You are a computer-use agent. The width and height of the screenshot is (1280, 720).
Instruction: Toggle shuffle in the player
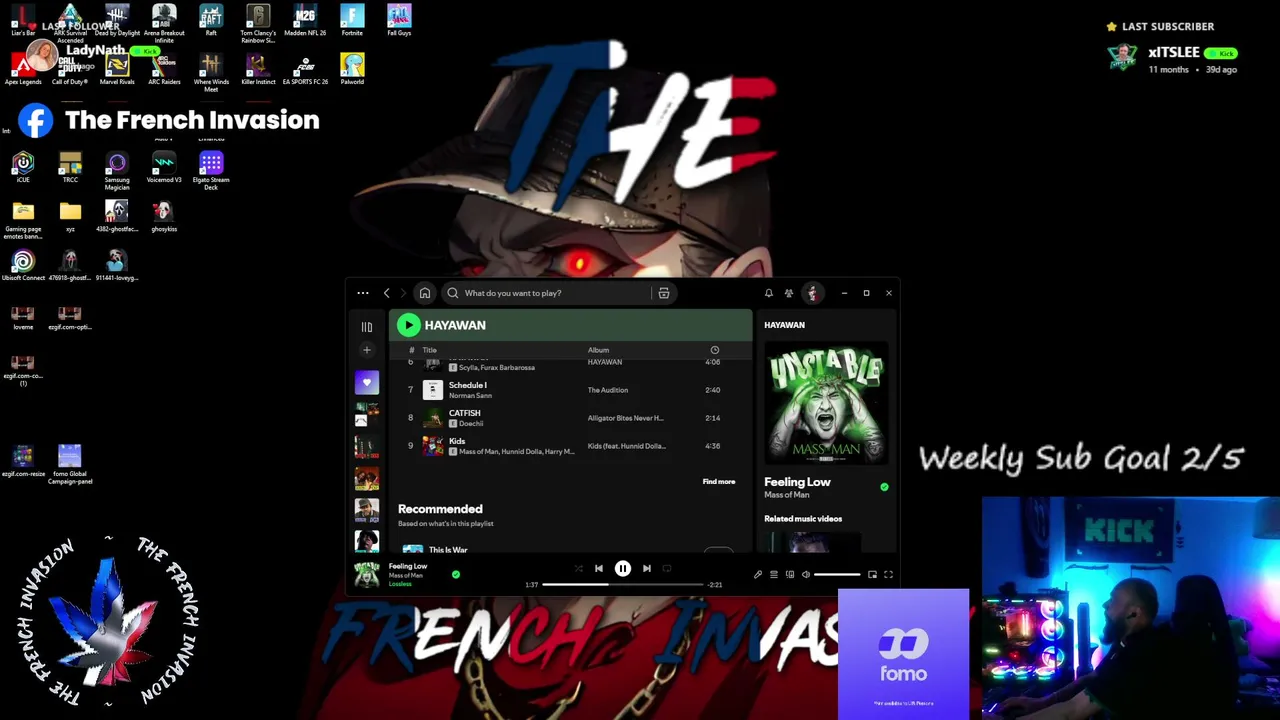click(578, 569)
